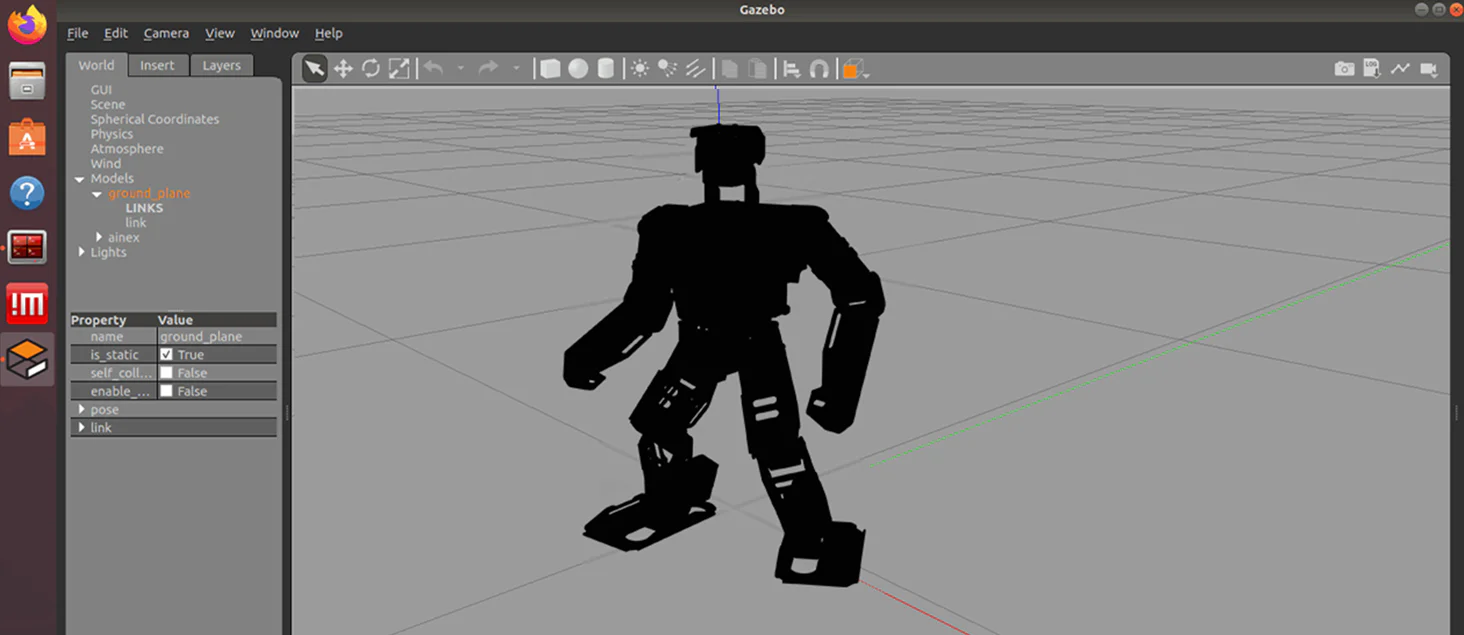Select the Rotate mode tool

pos(371,68)
